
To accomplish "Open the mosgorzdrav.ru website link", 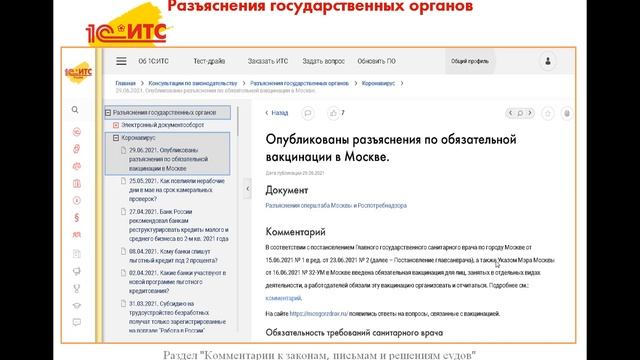I will [x=319, y=314].
